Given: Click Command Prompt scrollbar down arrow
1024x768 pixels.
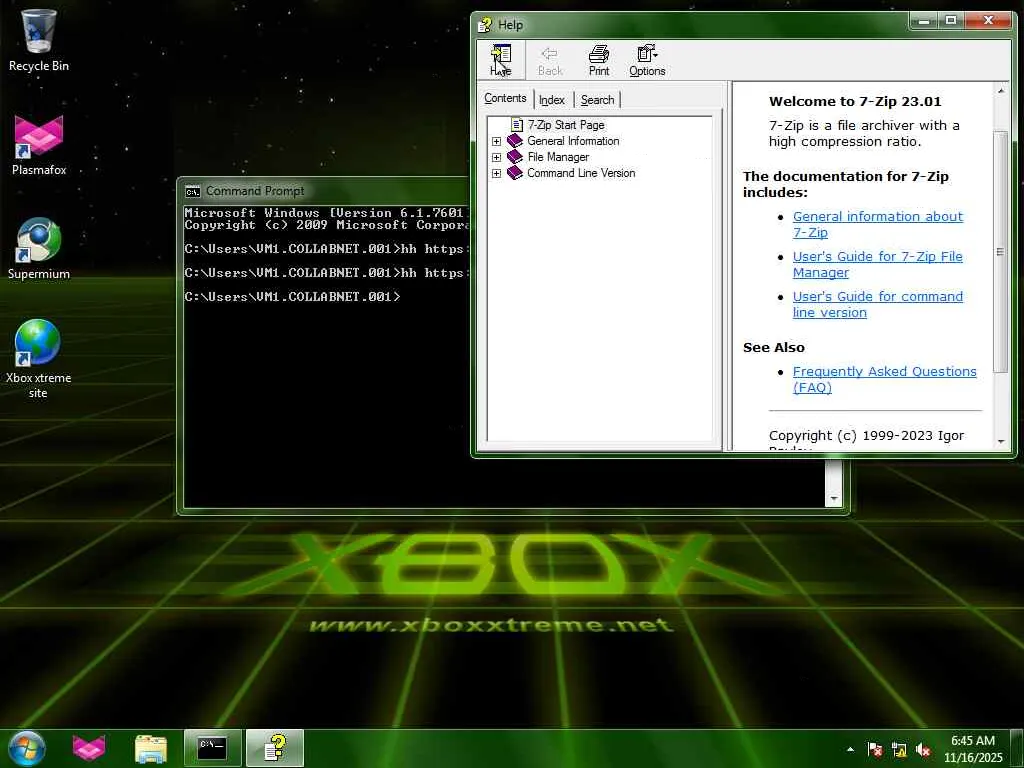Looking at the screenshot, I should pyautogui.click(x=834, y=499).
